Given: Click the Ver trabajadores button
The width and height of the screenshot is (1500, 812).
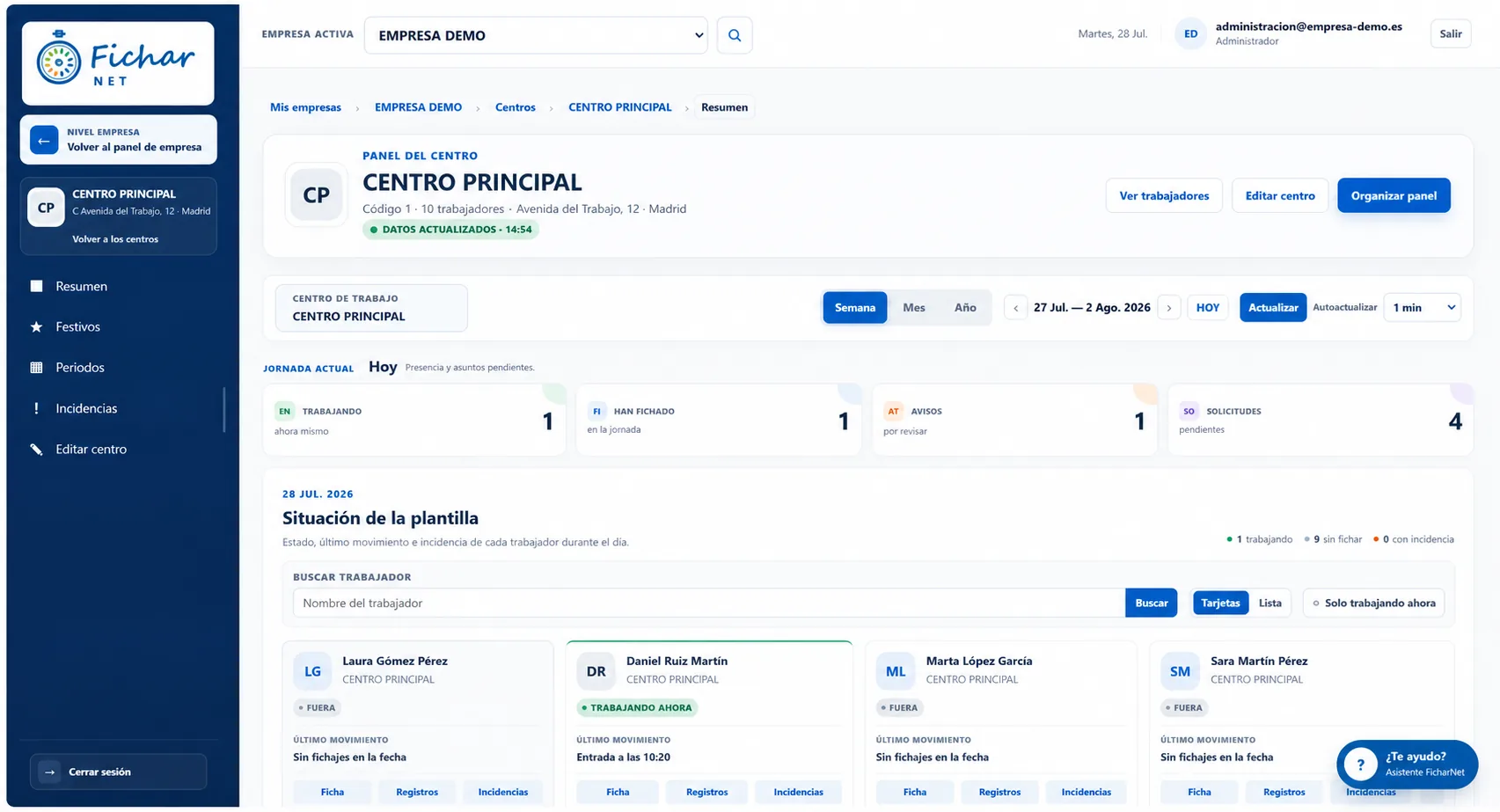Looking at the screenshot, I should pyautogui.click(x=1164, y=195).
